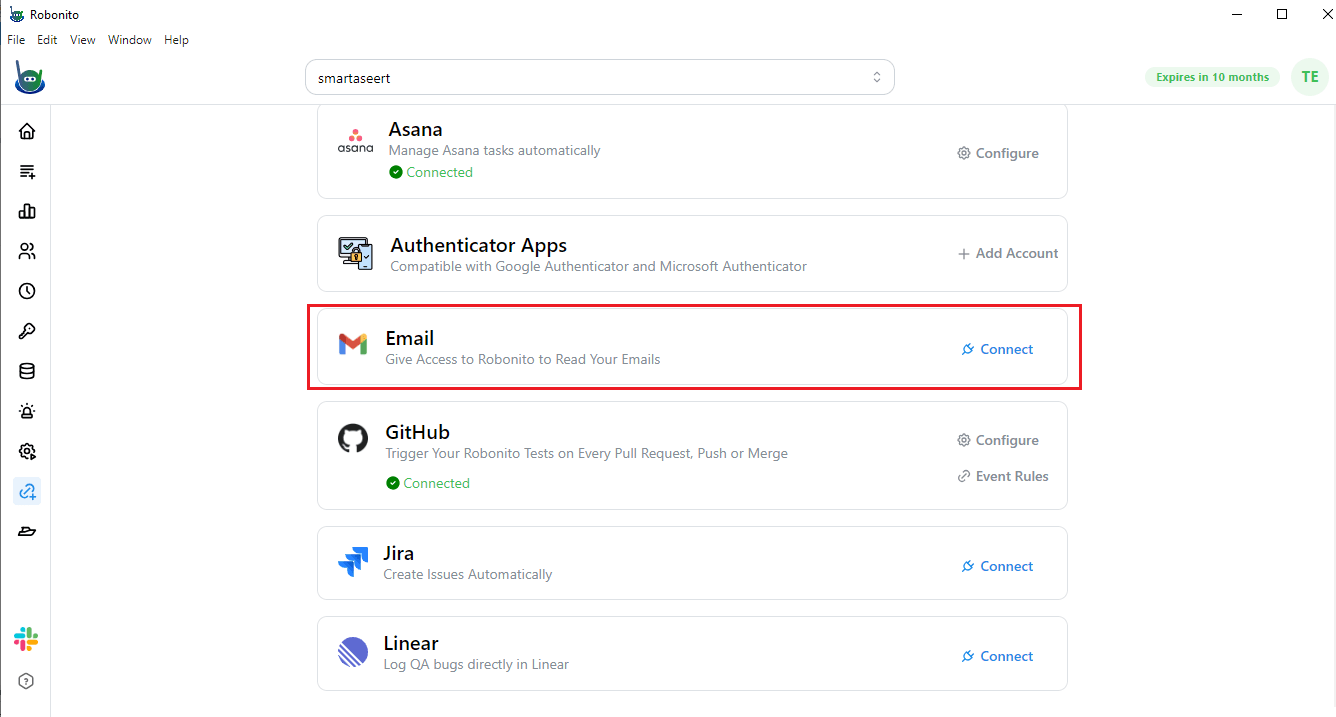Open the View menu

pos(83,40)
